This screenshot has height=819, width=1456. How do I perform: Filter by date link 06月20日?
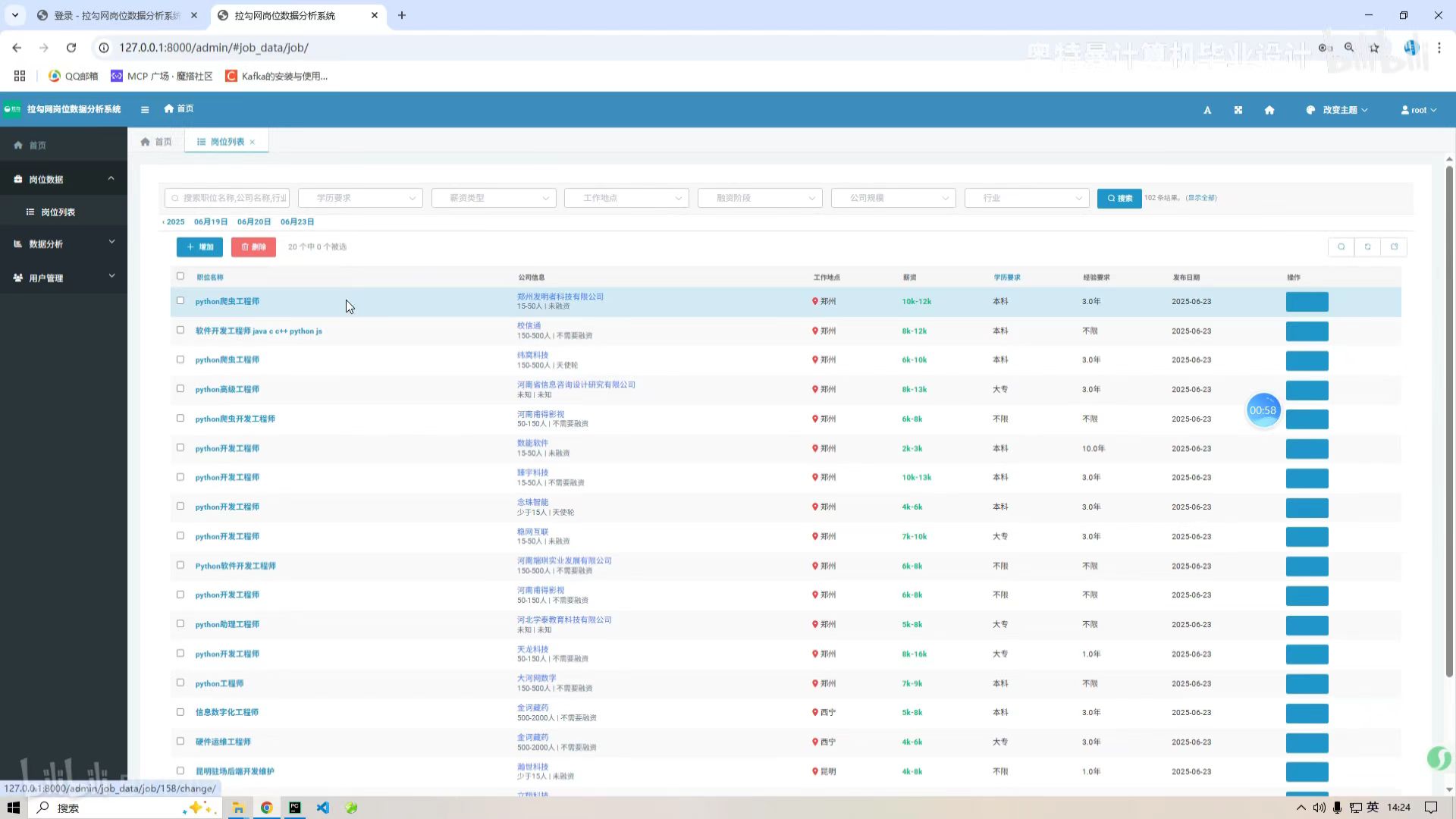point(253,222)
